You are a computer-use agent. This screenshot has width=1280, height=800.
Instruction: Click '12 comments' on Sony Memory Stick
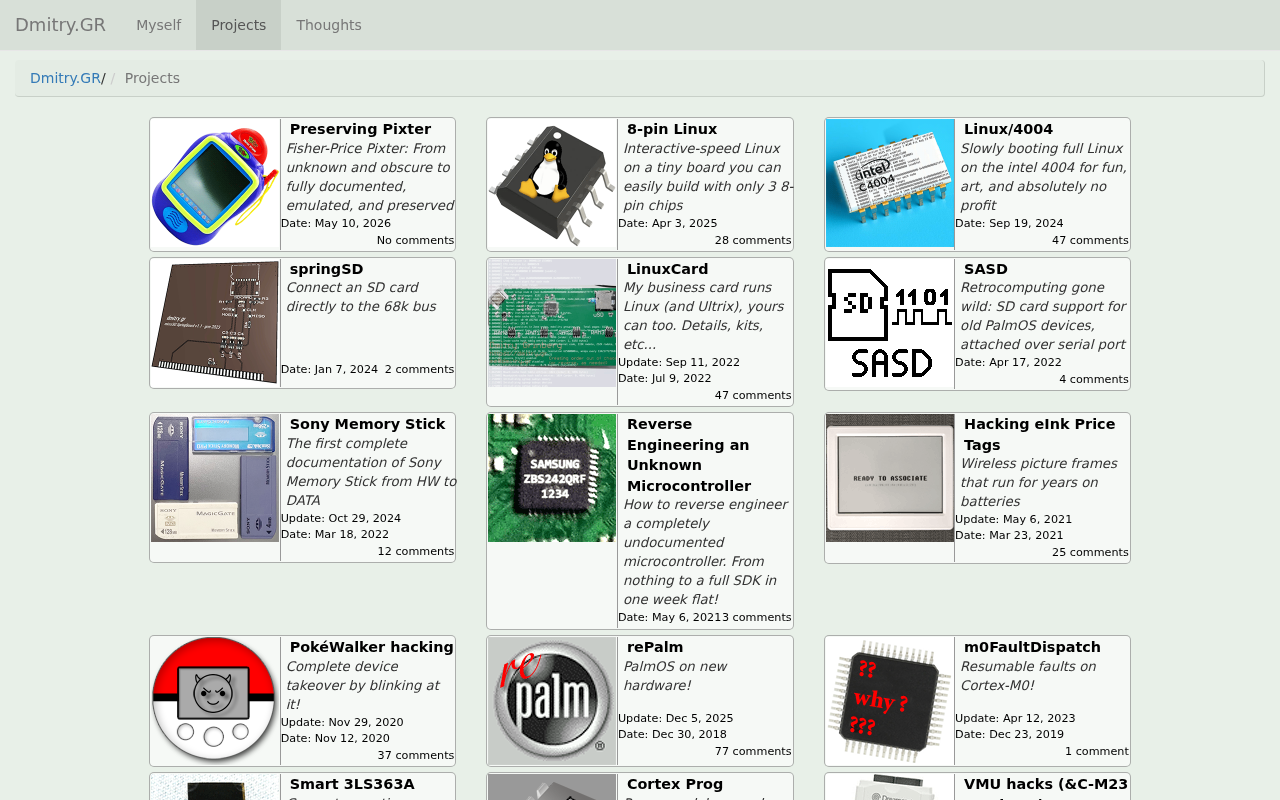416,551
